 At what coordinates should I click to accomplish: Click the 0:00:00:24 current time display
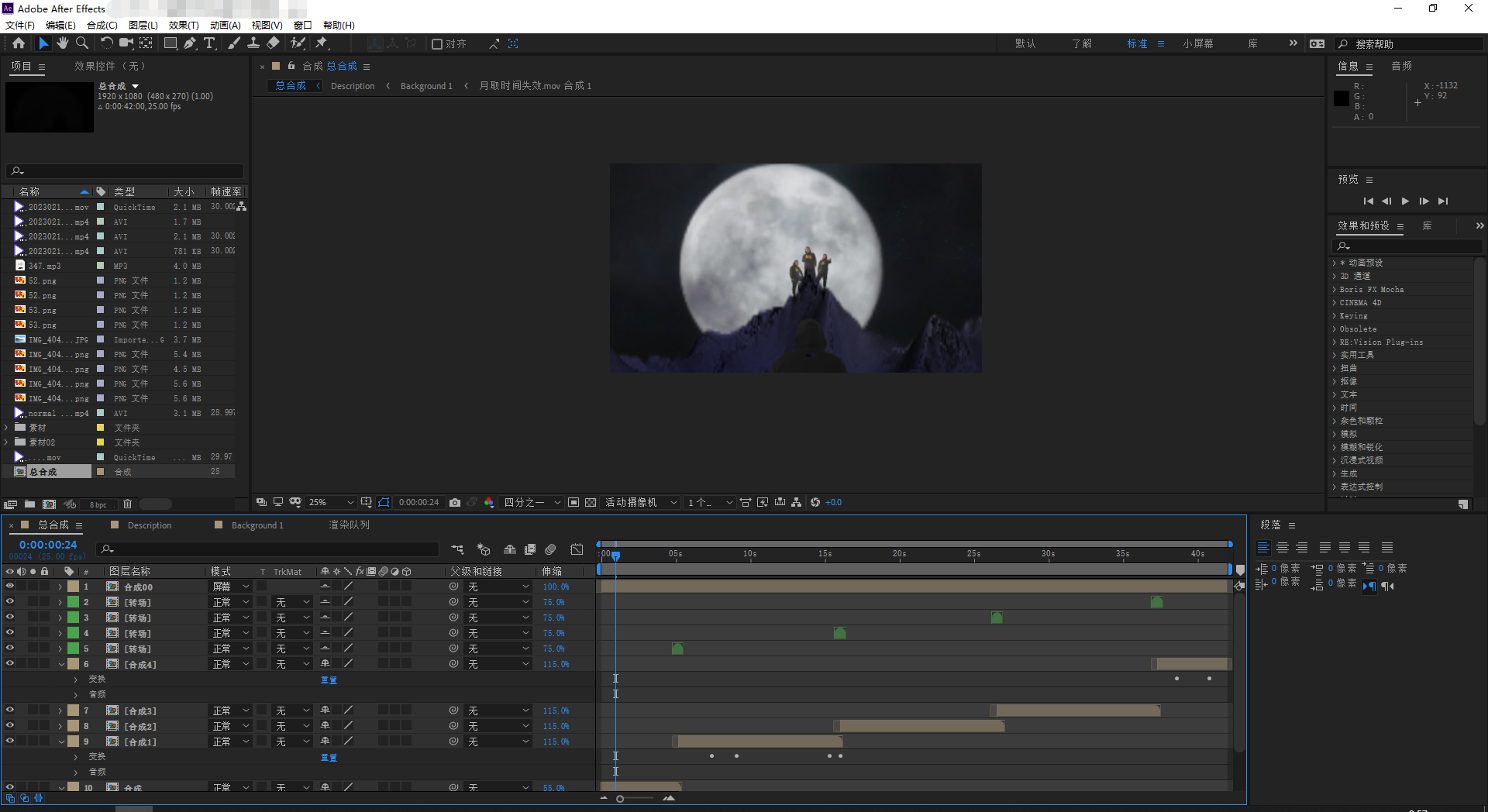pos(48,545)
